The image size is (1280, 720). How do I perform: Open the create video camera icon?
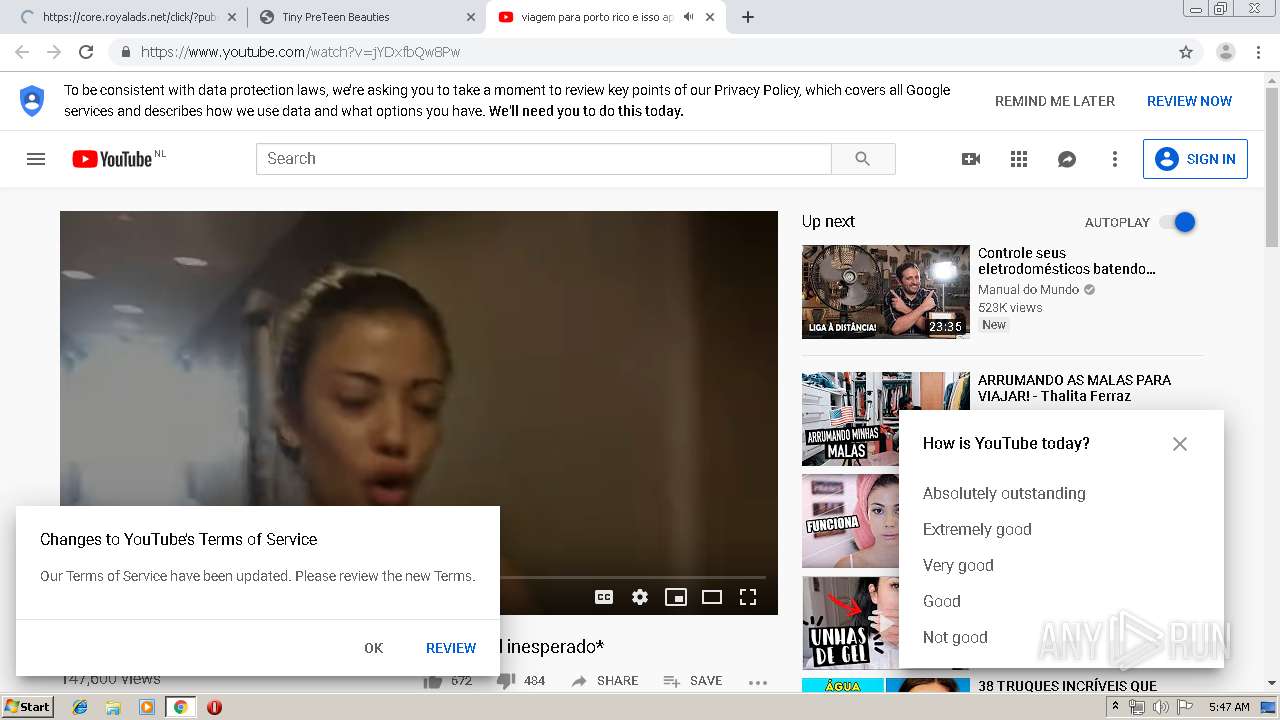click(x=971, y=159)
